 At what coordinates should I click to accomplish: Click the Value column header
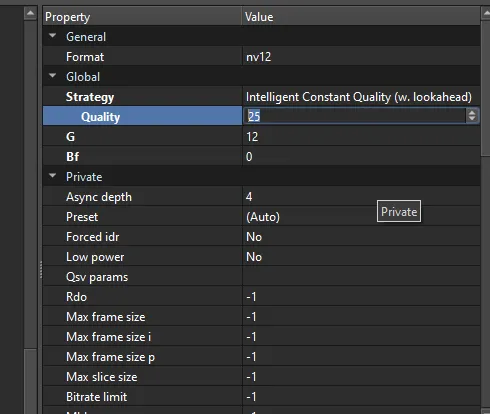point(361,17)
